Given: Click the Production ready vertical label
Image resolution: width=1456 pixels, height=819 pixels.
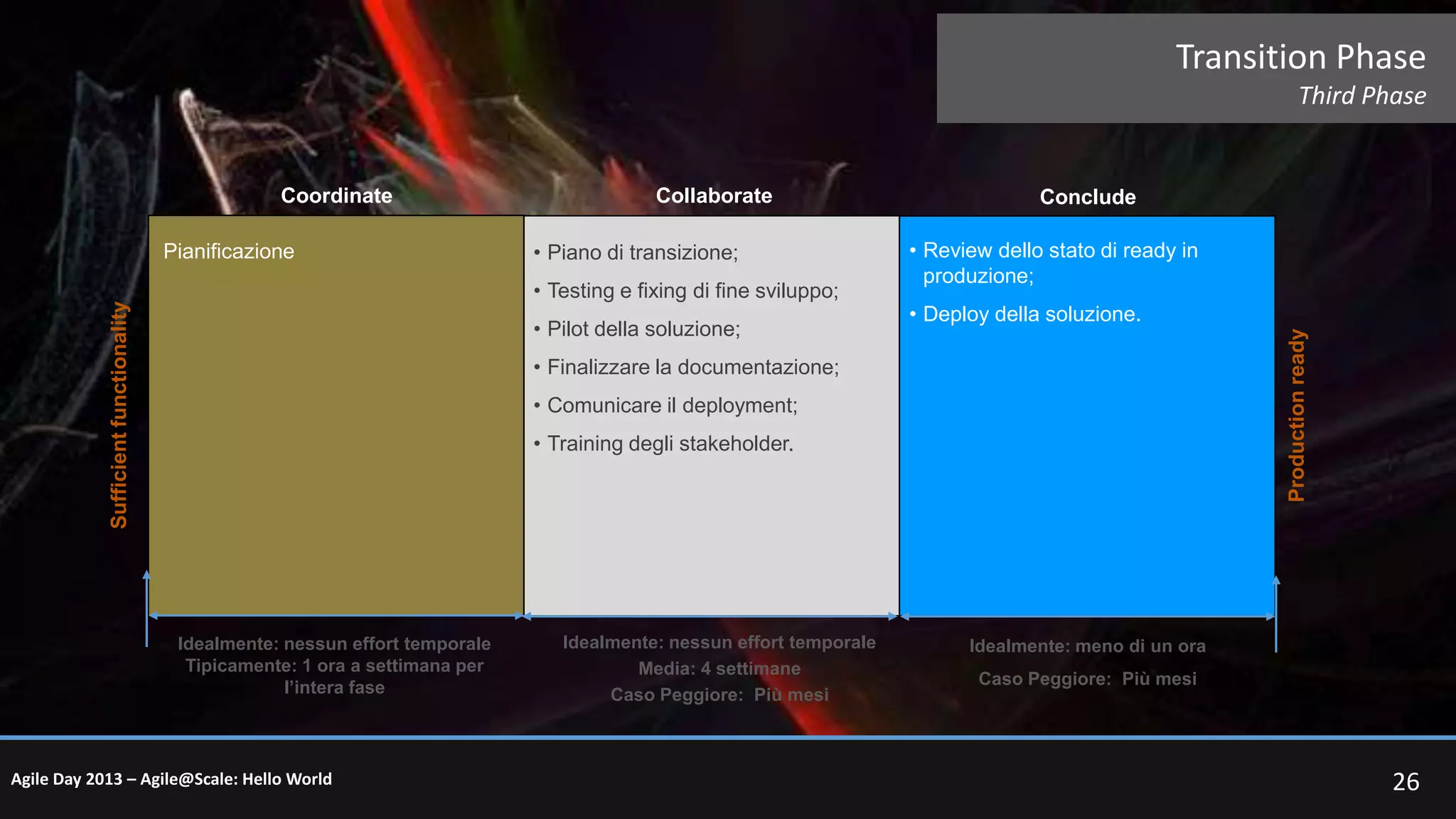Looking at the screenshot, I should [1297, 414].
